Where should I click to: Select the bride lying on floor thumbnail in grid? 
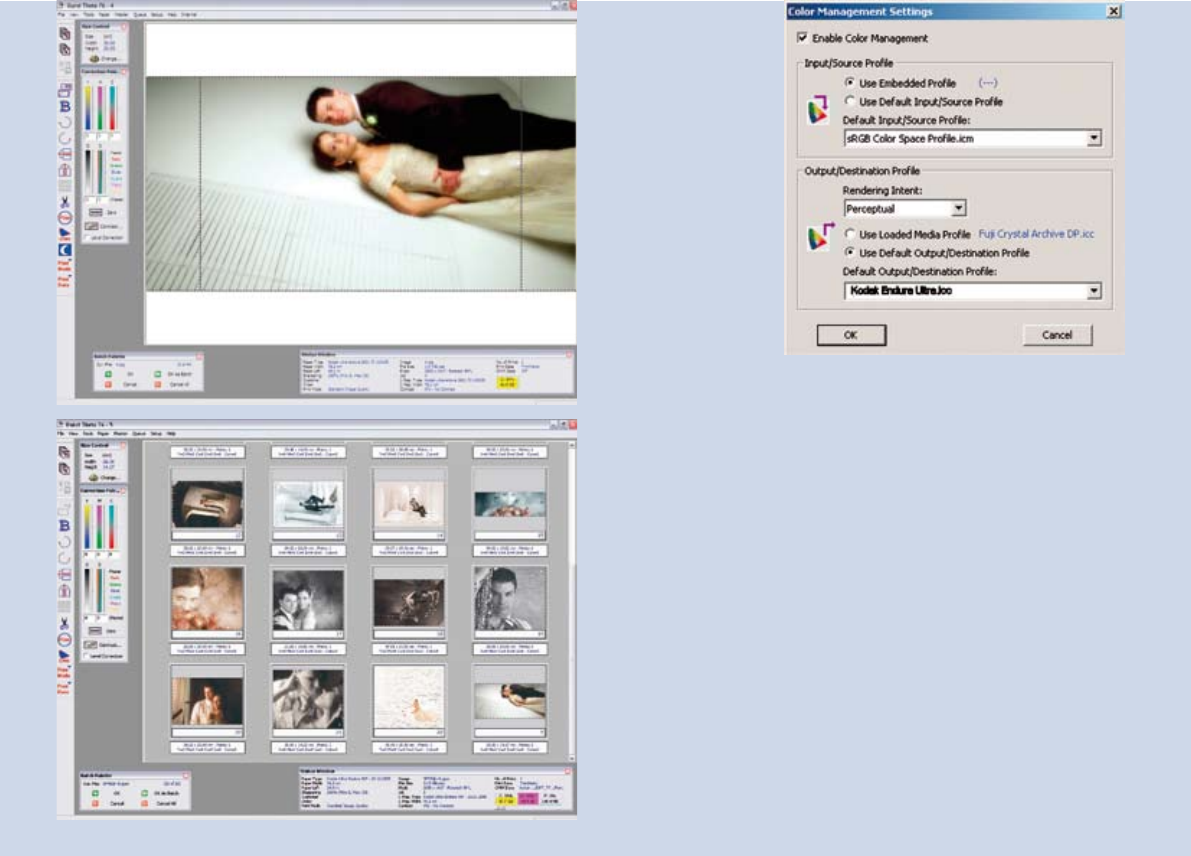pyautogui.click(x=510, y=700)
